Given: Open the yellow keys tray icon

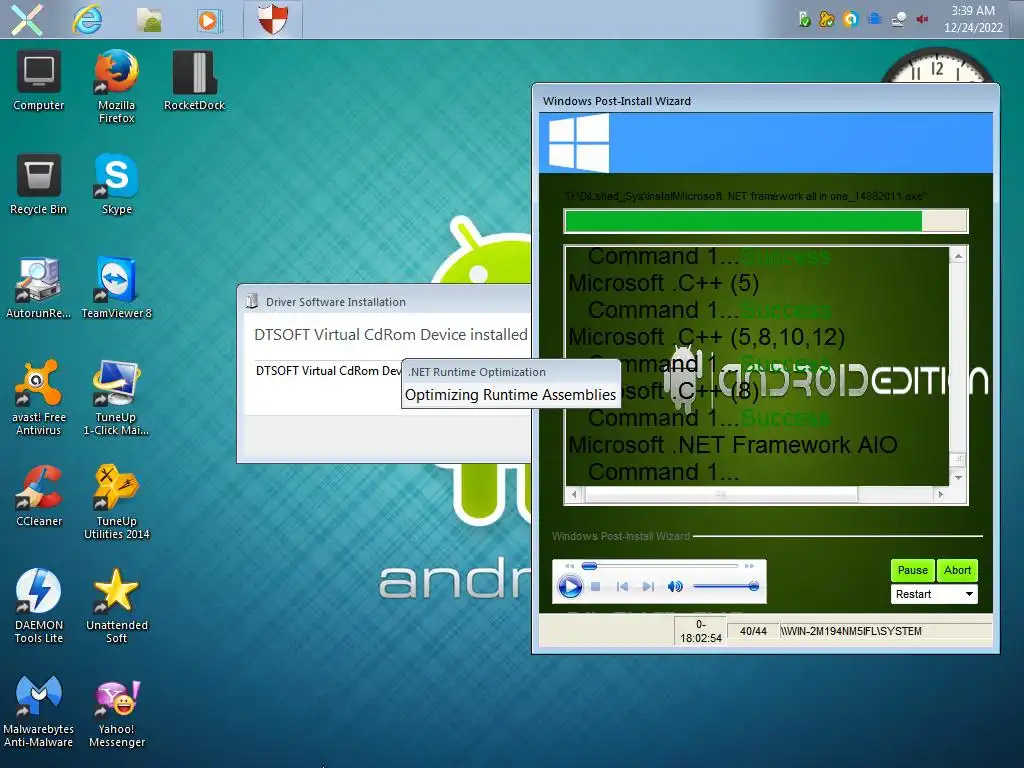Looking at the screenshot, I should [x=827, y=19].
